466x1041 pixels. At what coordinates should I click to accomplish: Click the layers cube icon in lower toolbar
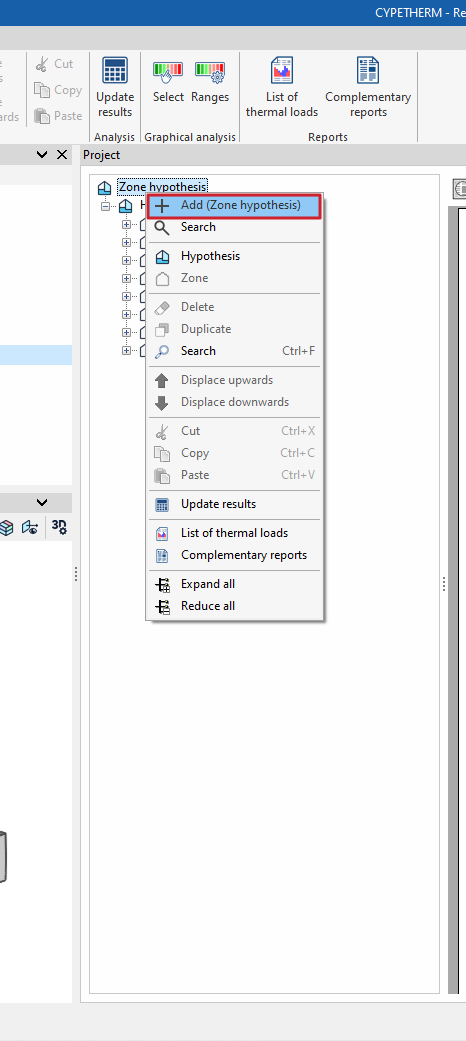coord(7,527)
